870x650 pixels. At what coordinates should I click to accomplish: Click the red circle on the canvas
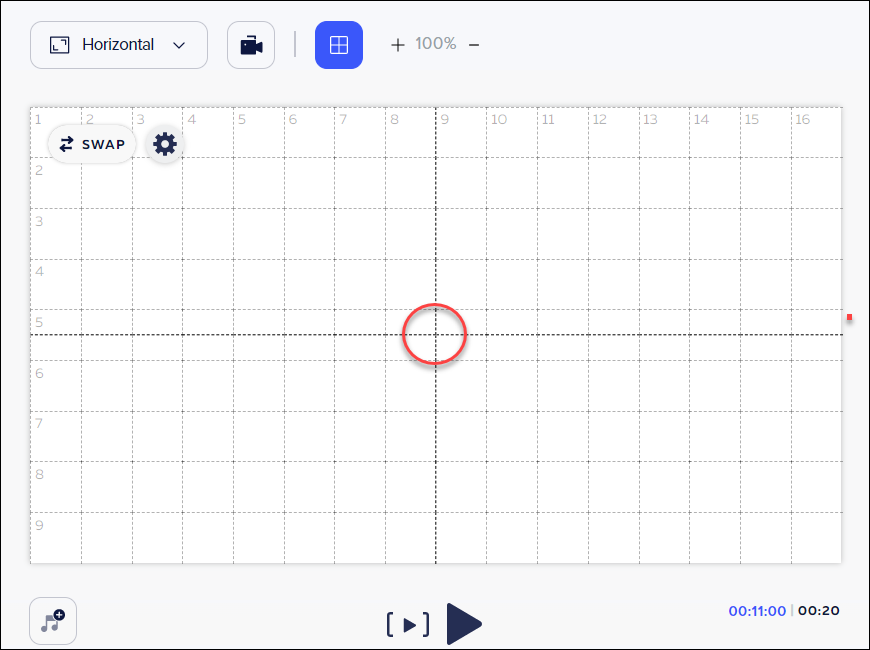pos(434,334)
